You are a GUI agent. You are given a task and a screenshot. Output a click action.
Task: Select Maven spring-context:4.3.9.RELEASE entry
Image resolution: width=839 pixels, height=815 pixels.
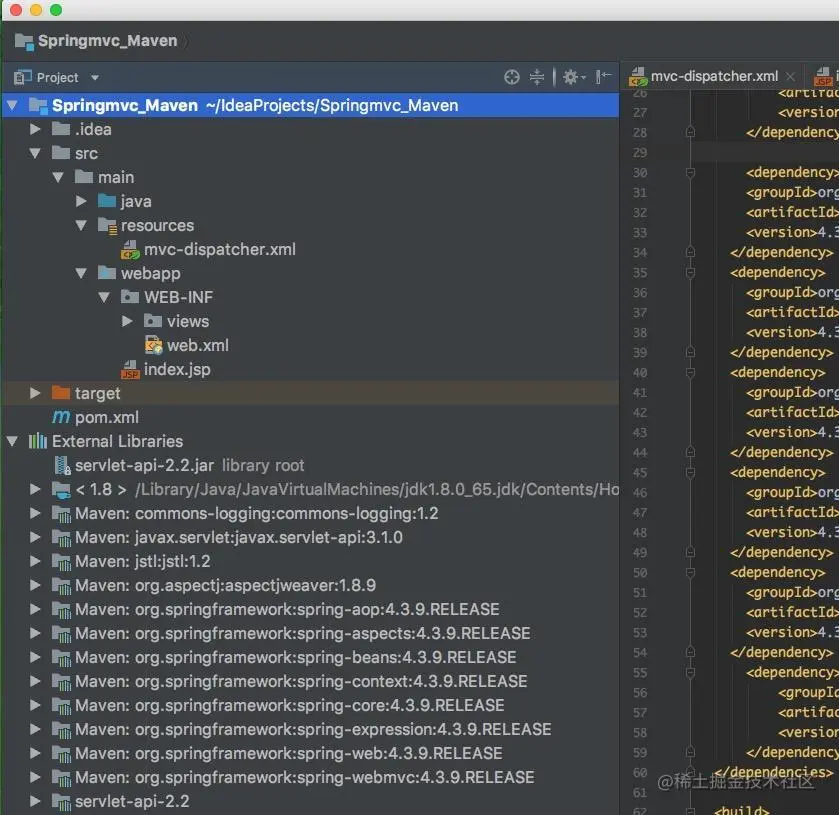coord(301,681)
